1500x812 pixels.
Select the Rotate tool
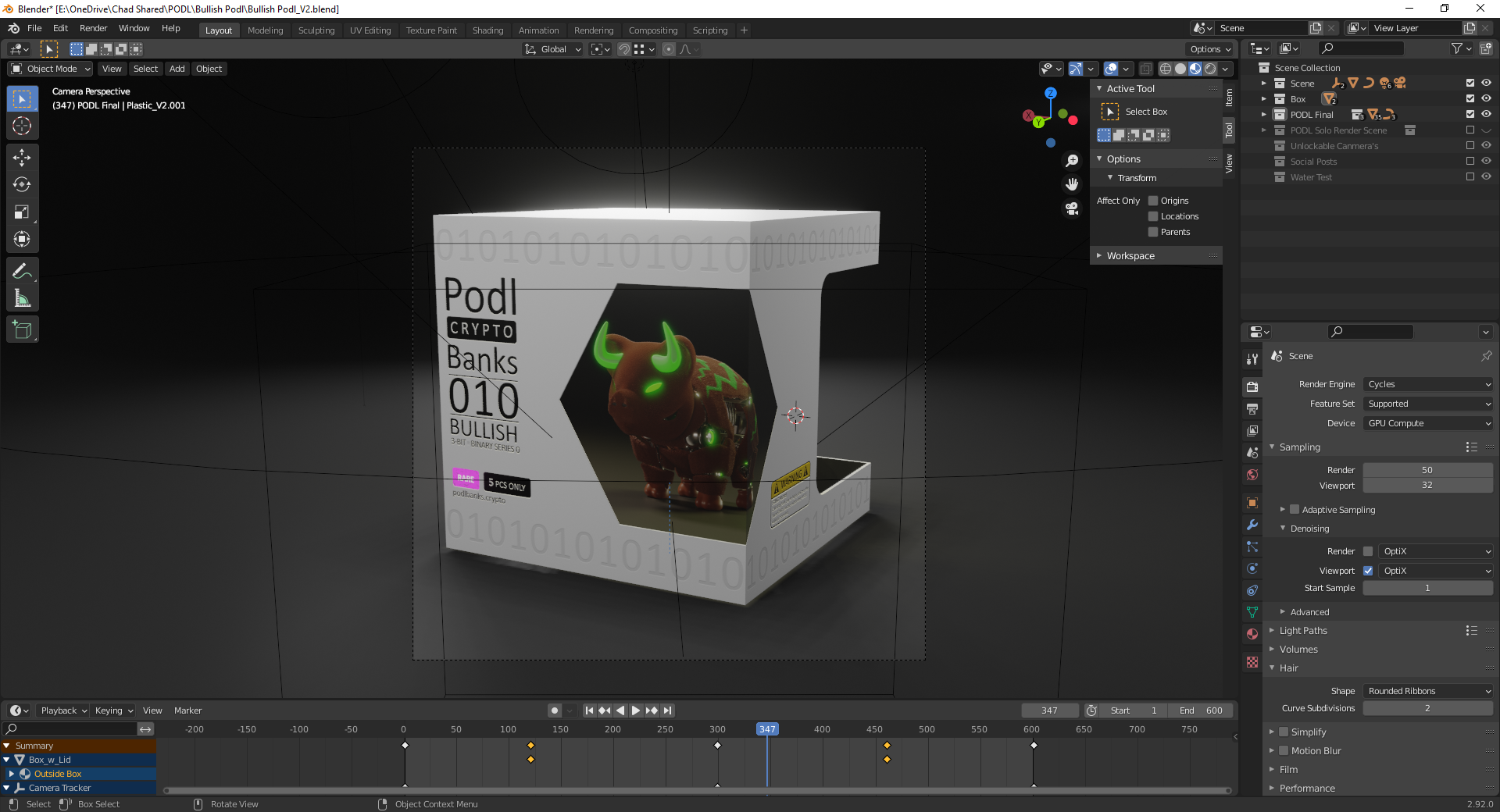click(x=22, y=185)
